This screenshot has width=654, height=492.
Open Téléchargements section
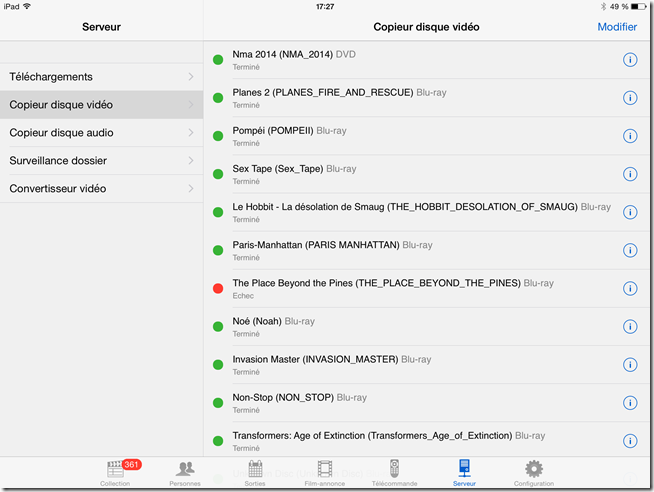click(101, 77)
